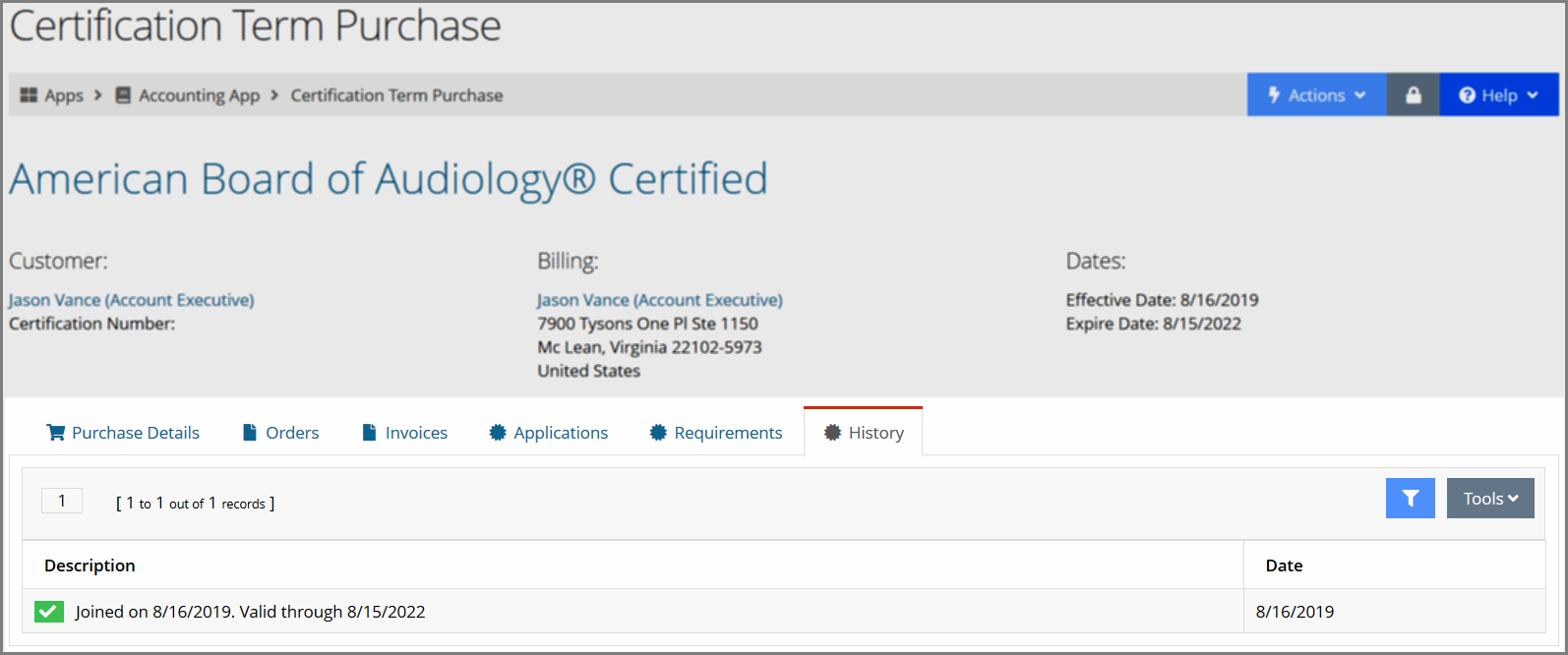Click the Invoices document icon
Image resolution: width=1568 pixels, height=655 pixels.
click(x=369, y=433)
